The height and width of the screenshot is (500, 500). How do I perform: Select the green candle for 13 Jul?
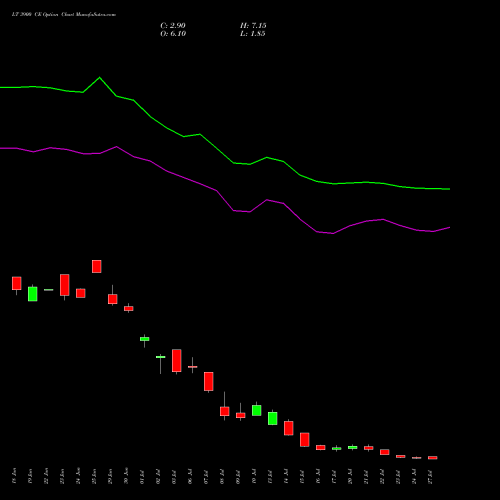click(x=273, y=418)
